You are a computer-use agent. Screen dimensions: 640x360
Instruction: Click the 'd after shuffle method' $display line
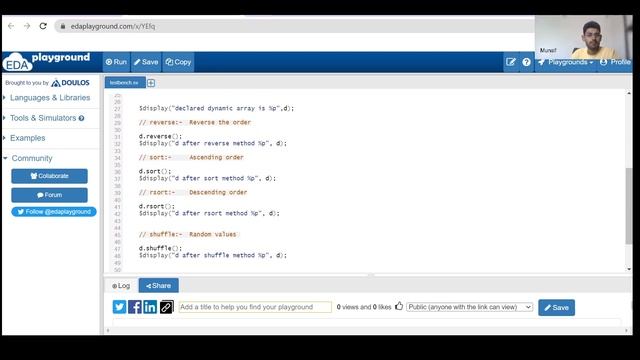(213, 256)
